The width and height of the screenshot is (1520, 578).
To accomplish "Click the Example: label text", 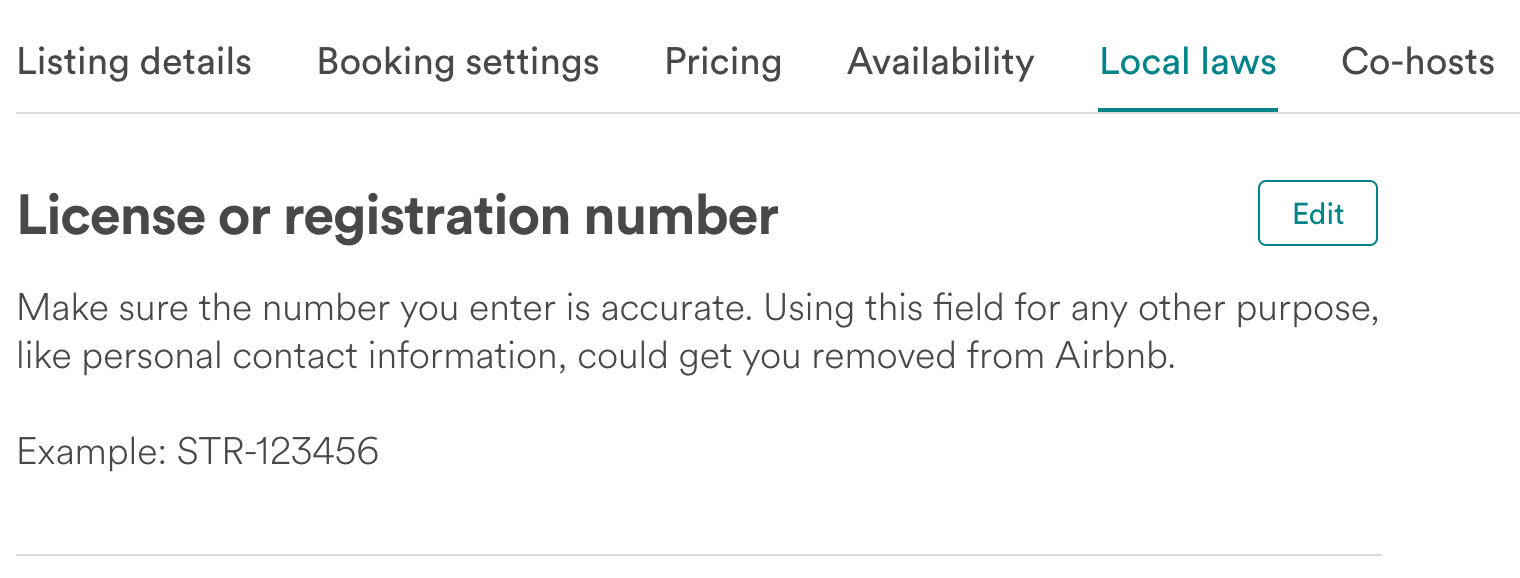I will [x=91, y=452].
